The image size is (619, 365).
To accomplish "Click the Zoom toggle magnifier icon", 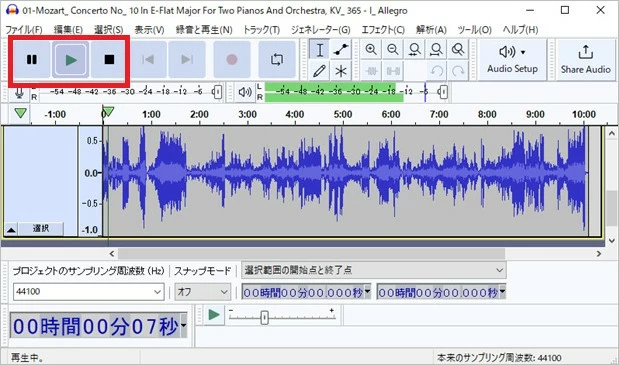I will pyautogui.click(x=458, y=49).
